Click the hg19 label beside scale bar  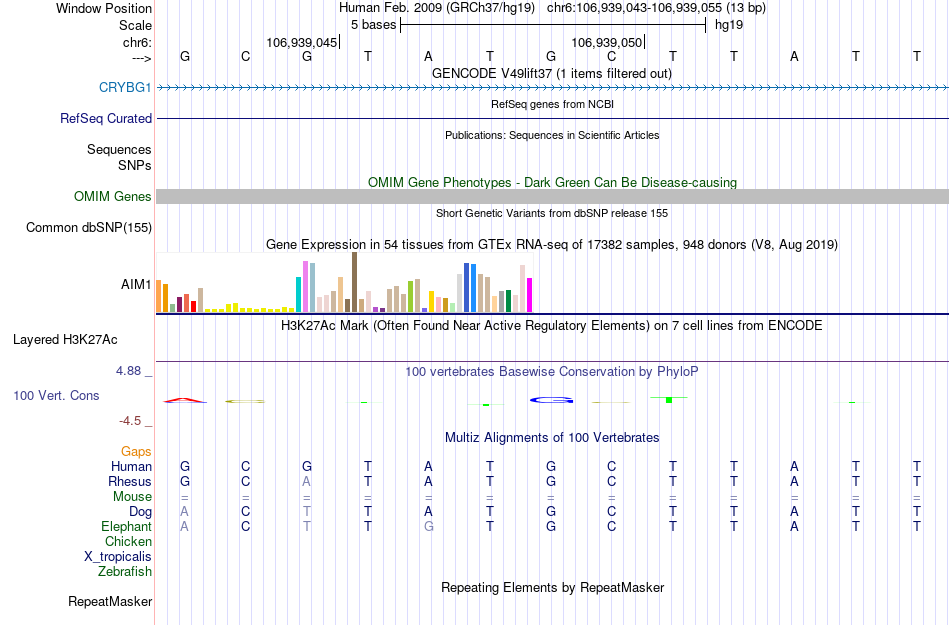pos(729,25)
